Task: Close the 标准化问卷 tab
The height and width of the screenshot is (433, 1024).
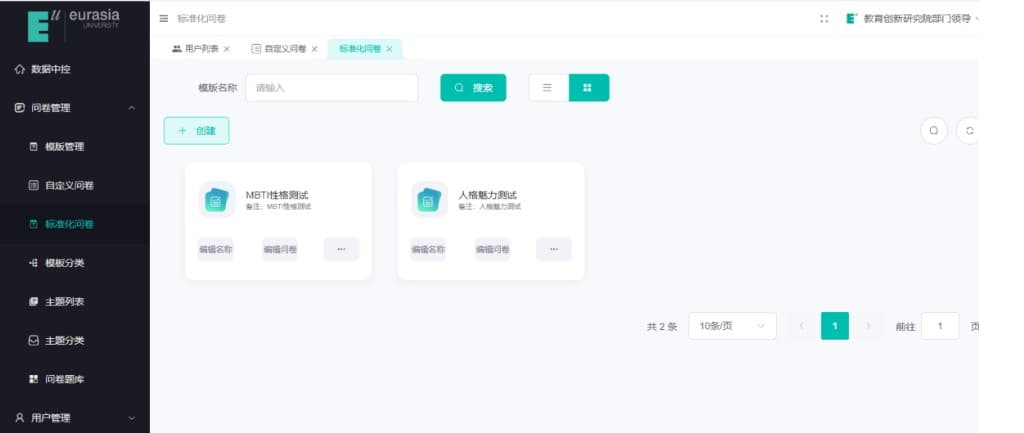Action: [x=389, y=49]
